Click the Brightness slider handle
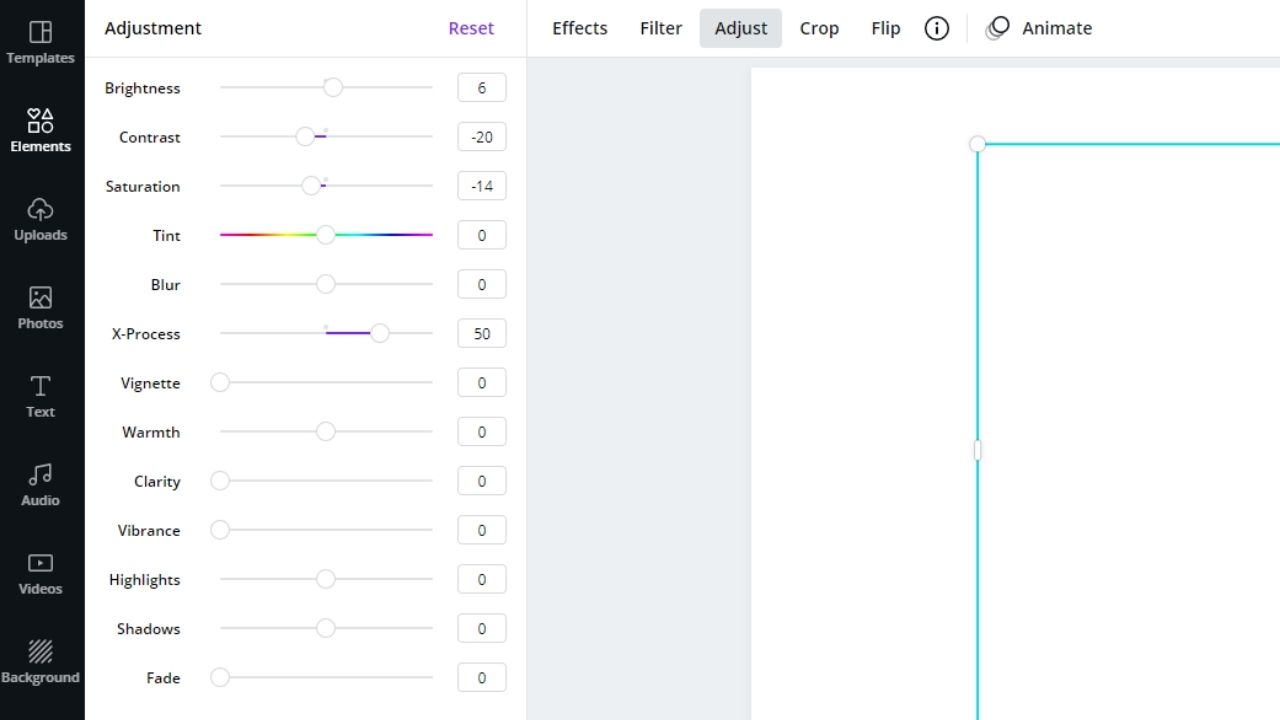1280x720 pixels. click(x=333, y=88)
